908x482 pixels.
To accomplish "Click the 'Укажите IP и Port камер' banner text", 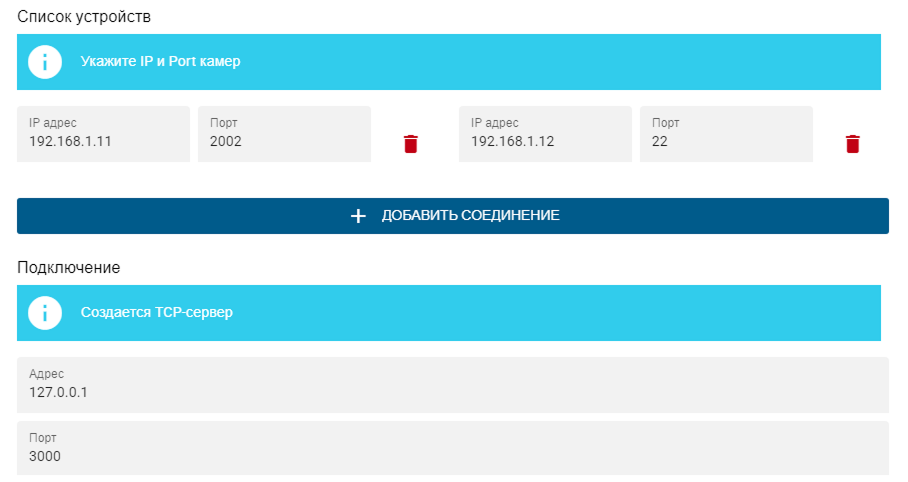I will tap(160, 62).
